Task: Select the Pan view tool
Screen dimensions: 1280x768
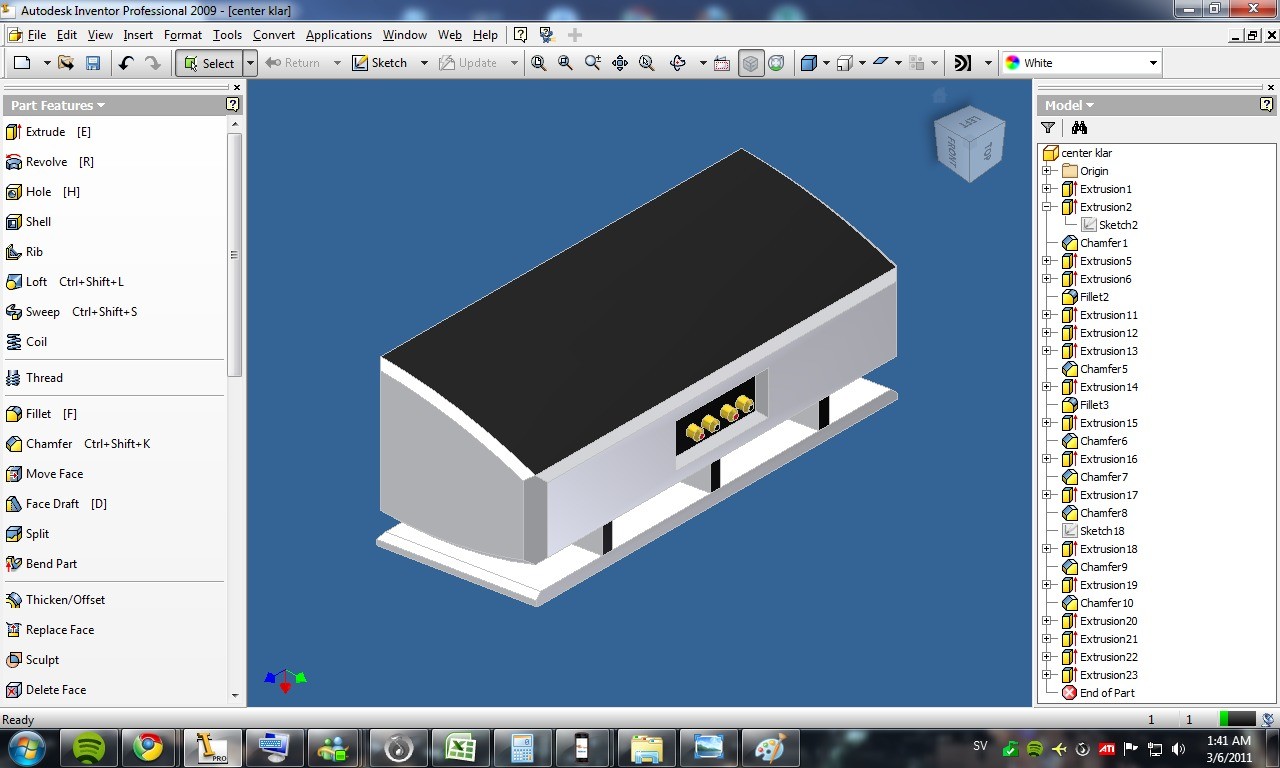Action: 620,63
